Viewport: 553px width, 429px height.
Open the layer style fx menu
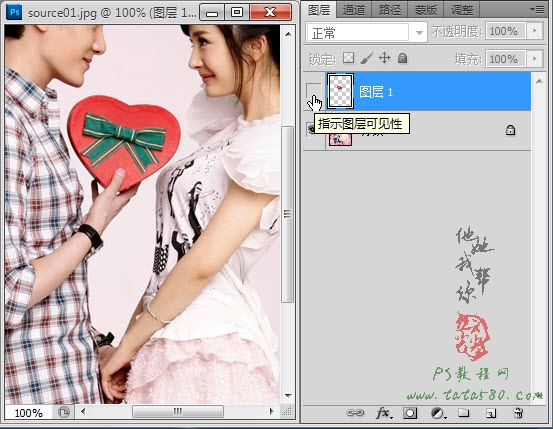pyautogui.click(x=384, y=412)
